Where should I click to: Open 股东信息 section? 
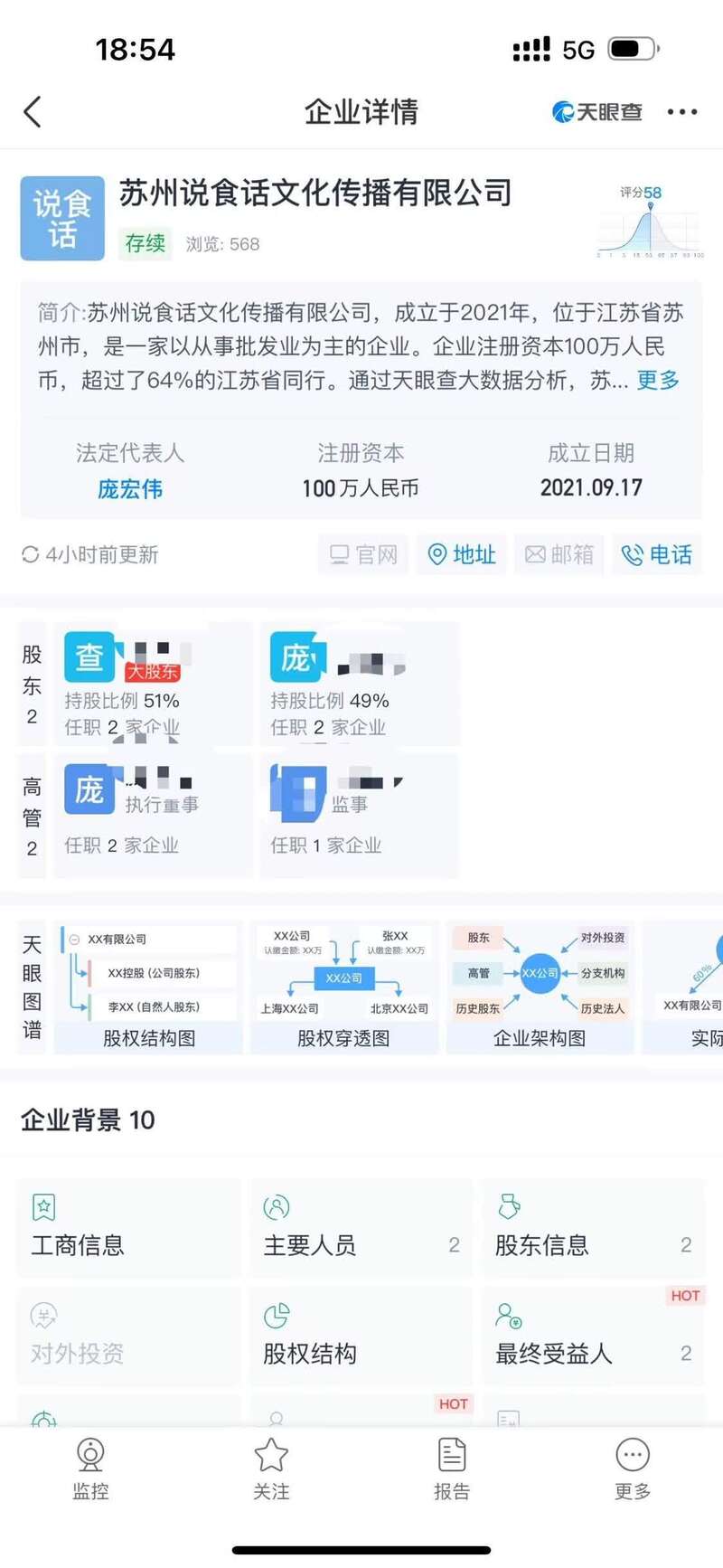594,1228
